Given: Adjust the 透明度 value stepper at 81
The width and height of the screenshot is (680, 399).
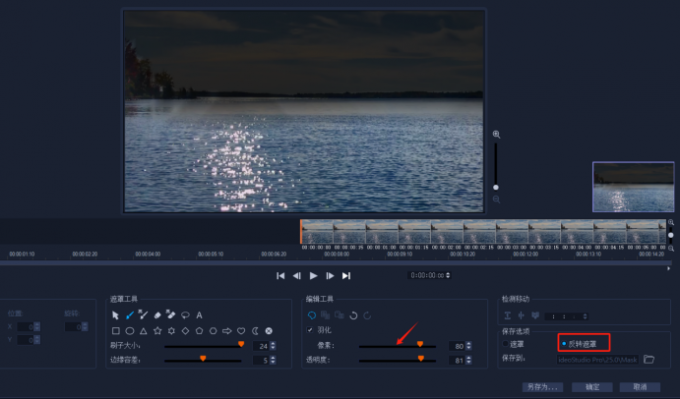Looking at the screenshot, I should click(469, 360).
